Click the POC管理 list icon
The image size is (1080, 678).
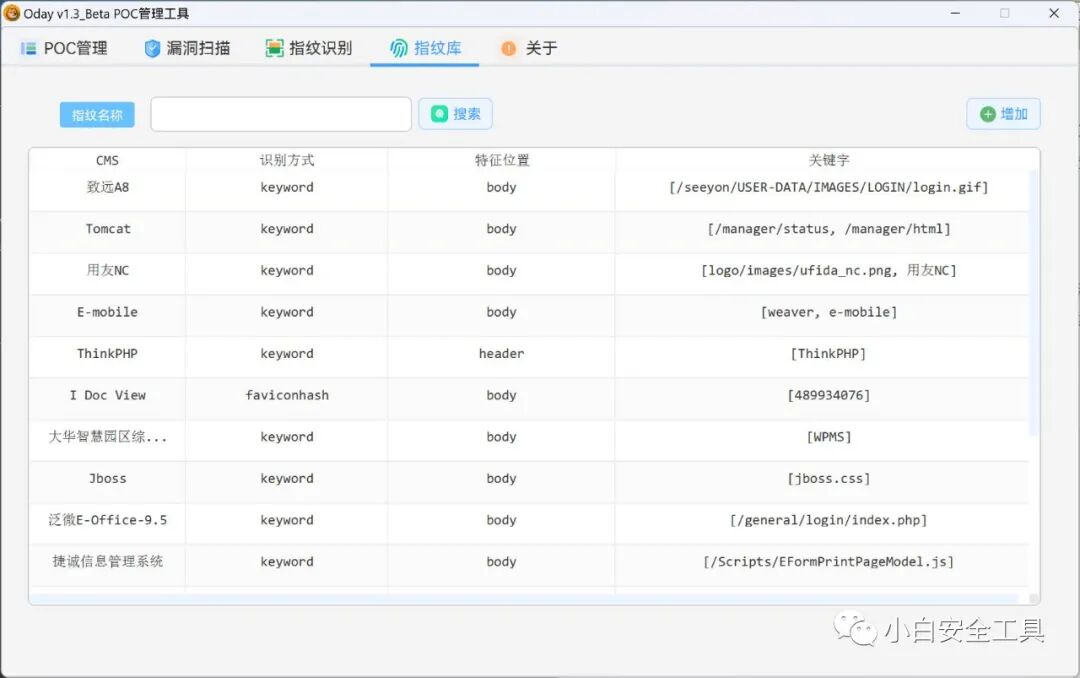(x=28, y=48)
